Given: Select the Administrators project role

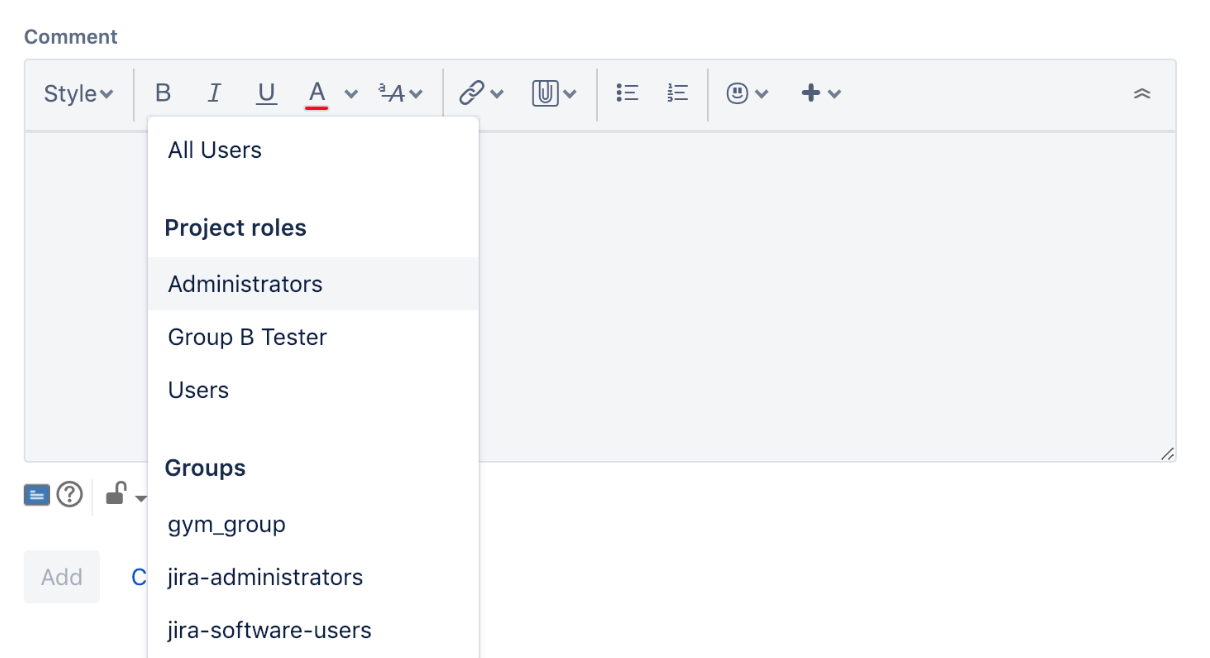Looking at the screenshot, I should click(x=244, y=284).
